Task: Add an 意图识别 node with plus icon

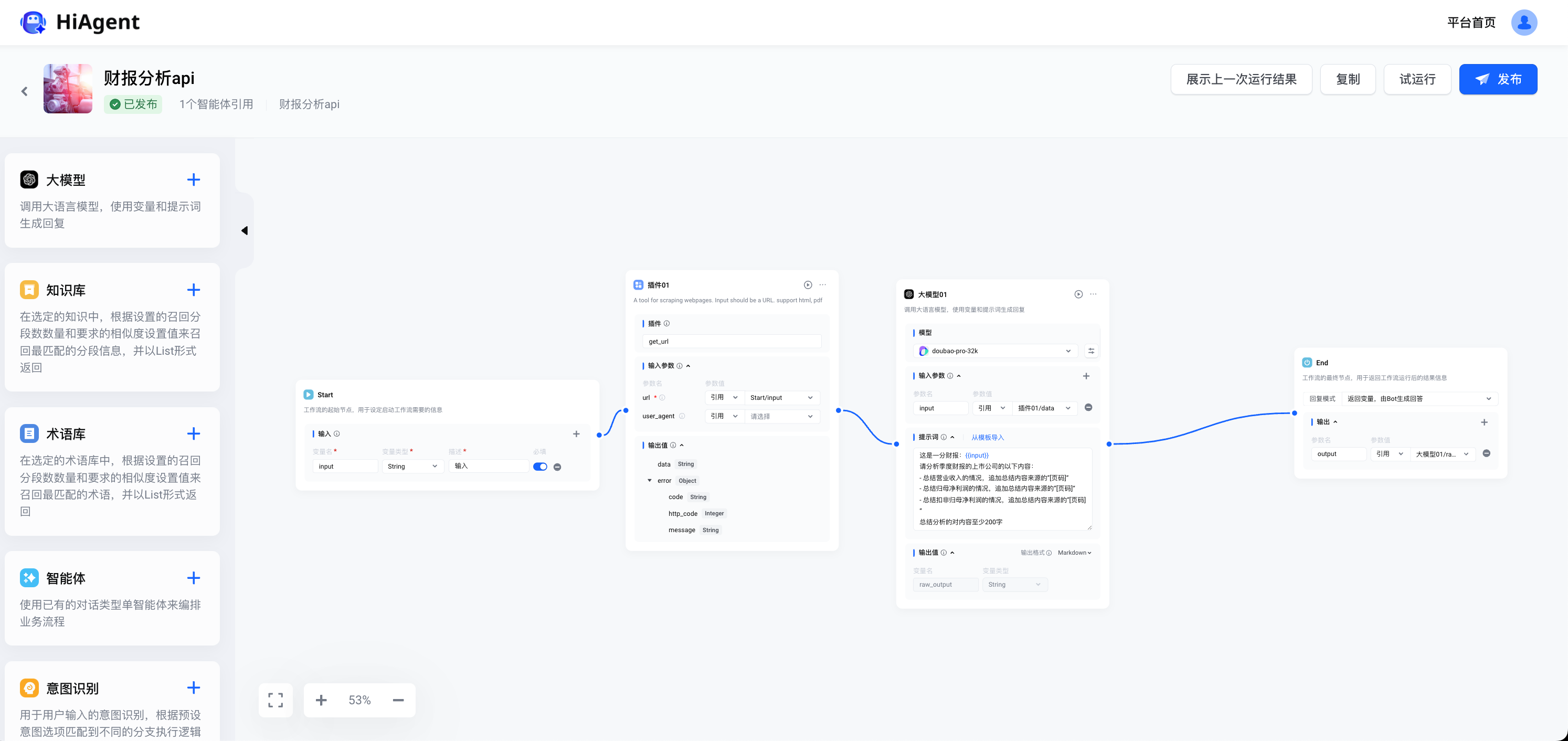Action: click(194, 687)
